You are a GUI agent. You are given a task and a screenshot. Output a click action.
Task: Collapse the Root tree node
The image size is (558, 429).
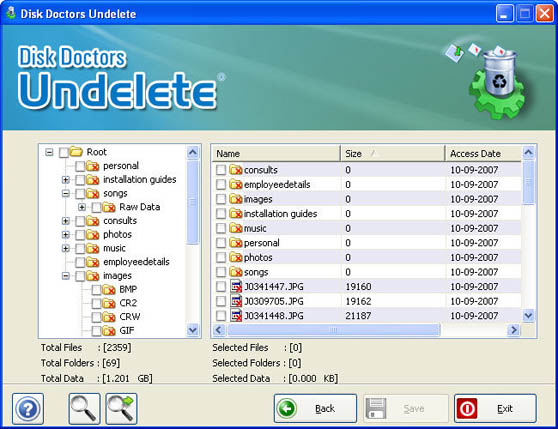tap(49, 152)
